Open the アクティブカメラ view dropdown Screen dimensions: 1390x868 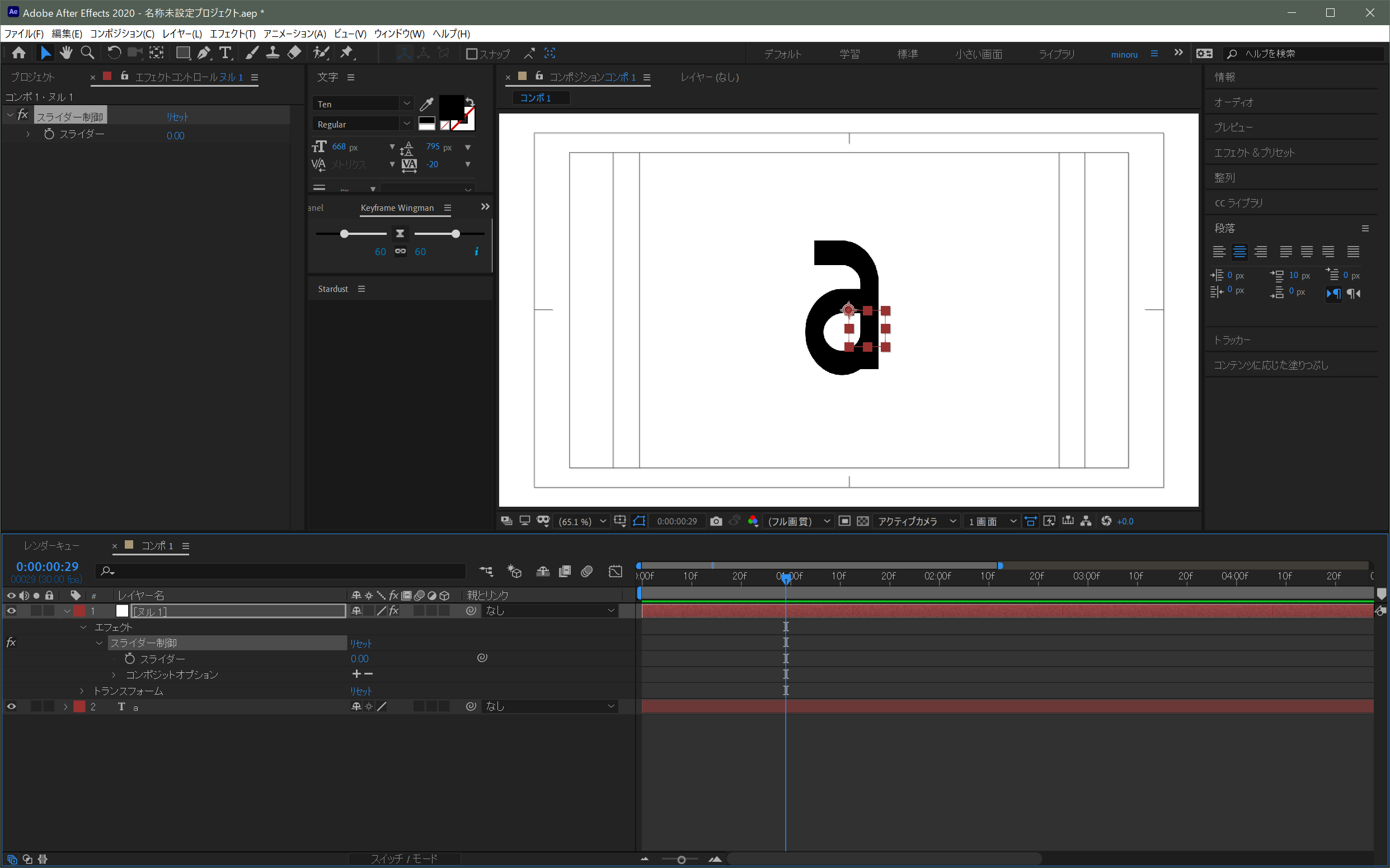[x=917, y=521]
